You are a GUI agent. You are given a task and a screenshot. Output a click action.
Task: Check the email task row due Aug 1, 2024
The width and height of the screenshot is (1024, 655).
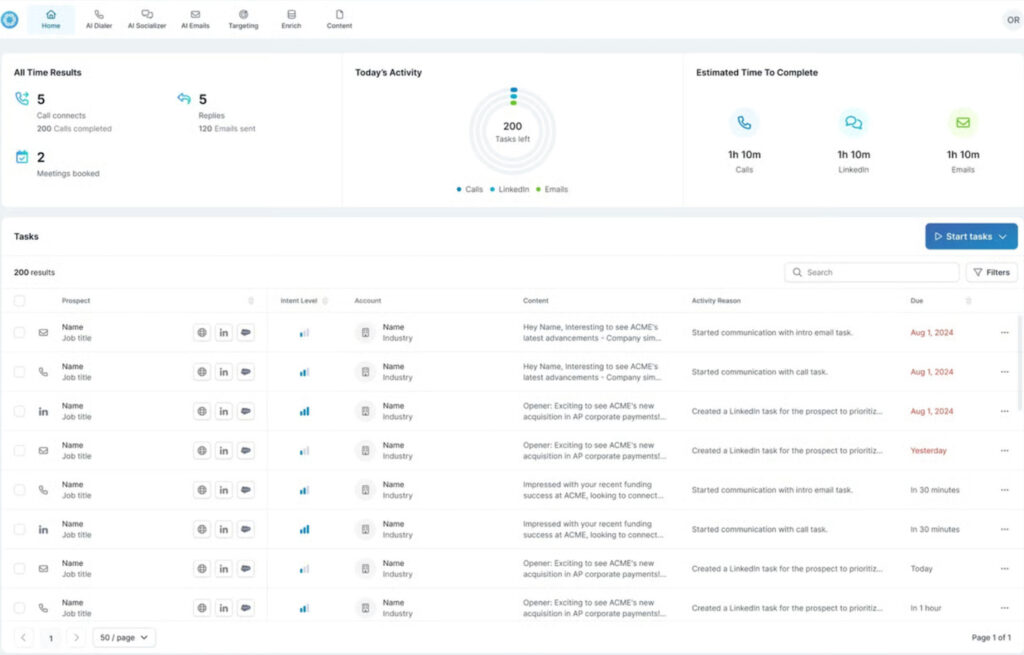click(x=20, y=332)
